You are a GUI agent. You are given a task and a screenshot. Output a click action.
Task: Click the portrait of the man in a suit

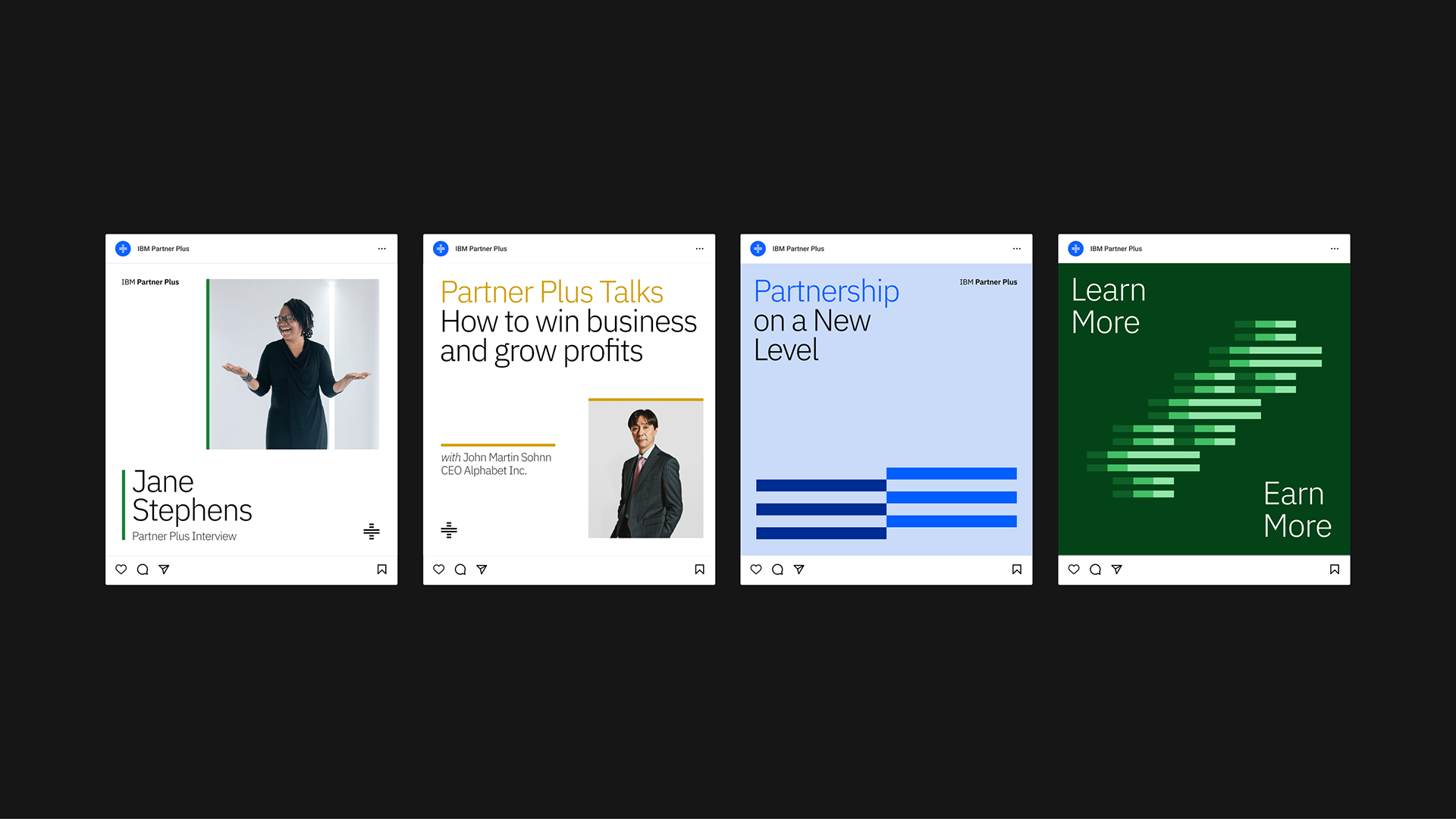click(x=646, y=469)
